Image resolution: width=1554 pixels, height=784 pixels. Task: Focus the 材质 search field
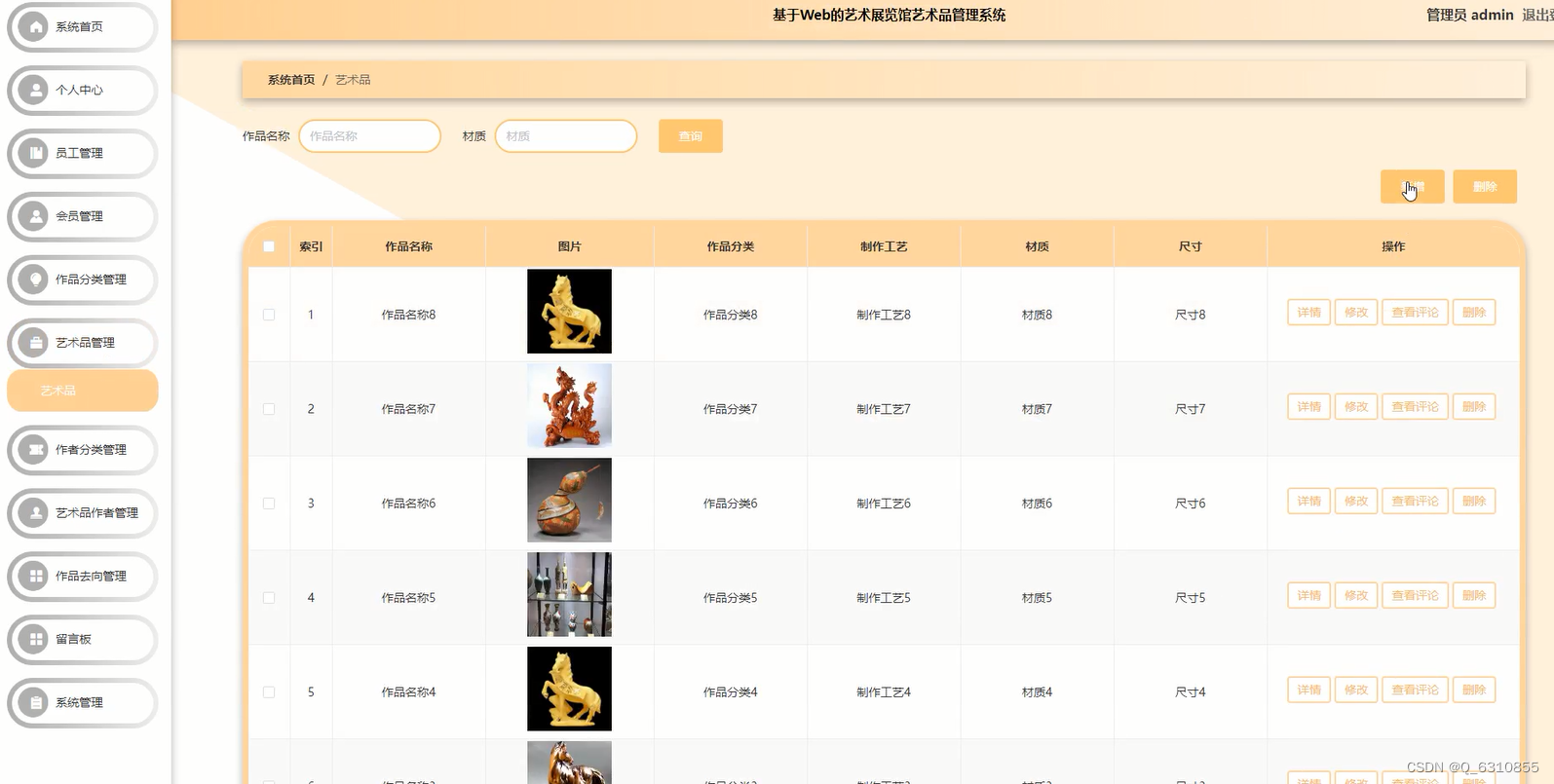[566, 136]
